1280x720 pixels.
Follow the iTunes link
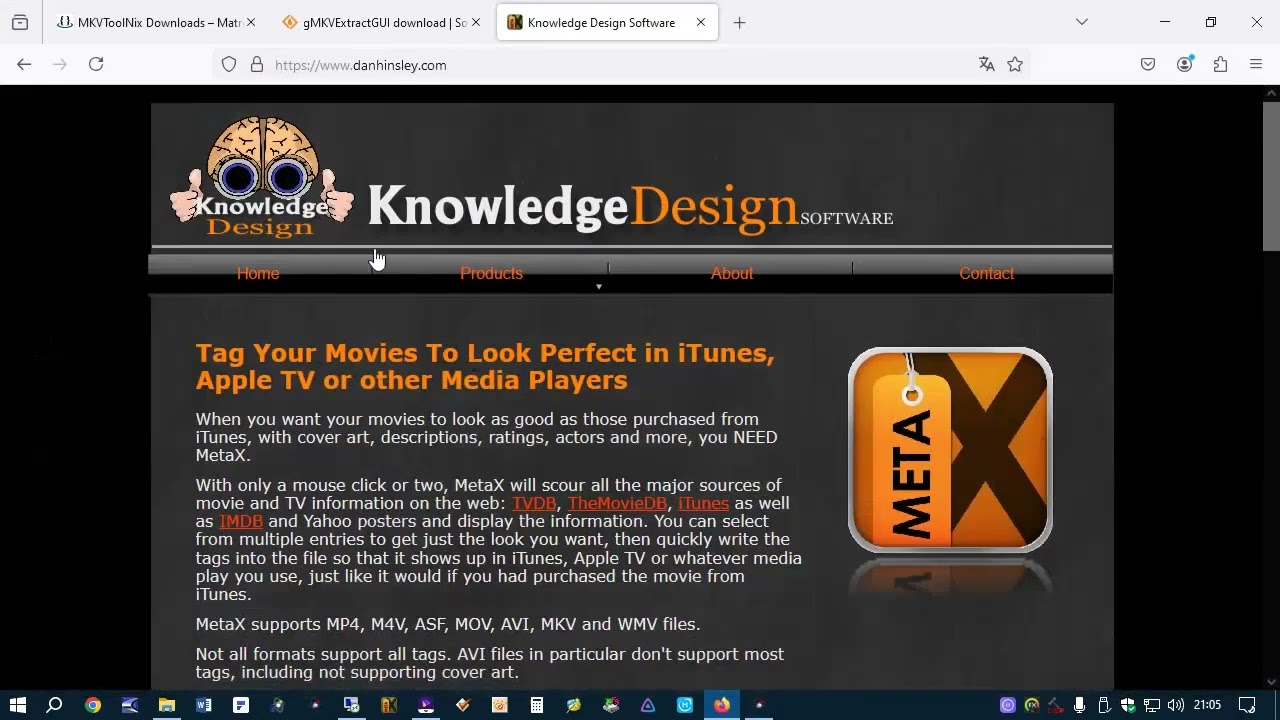704,503
